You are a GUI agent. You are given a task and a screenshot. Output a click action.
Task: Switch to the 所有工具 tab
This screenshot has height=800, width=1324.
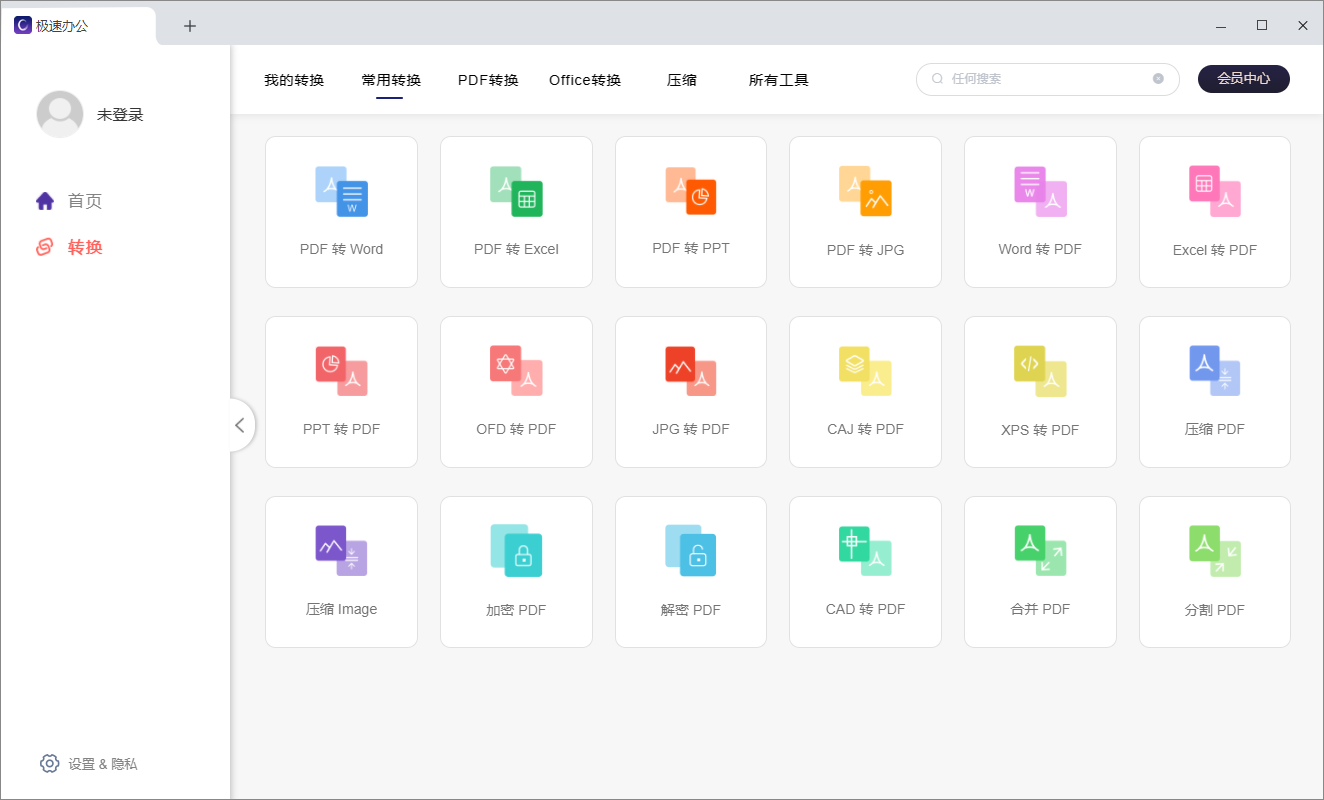778,79
